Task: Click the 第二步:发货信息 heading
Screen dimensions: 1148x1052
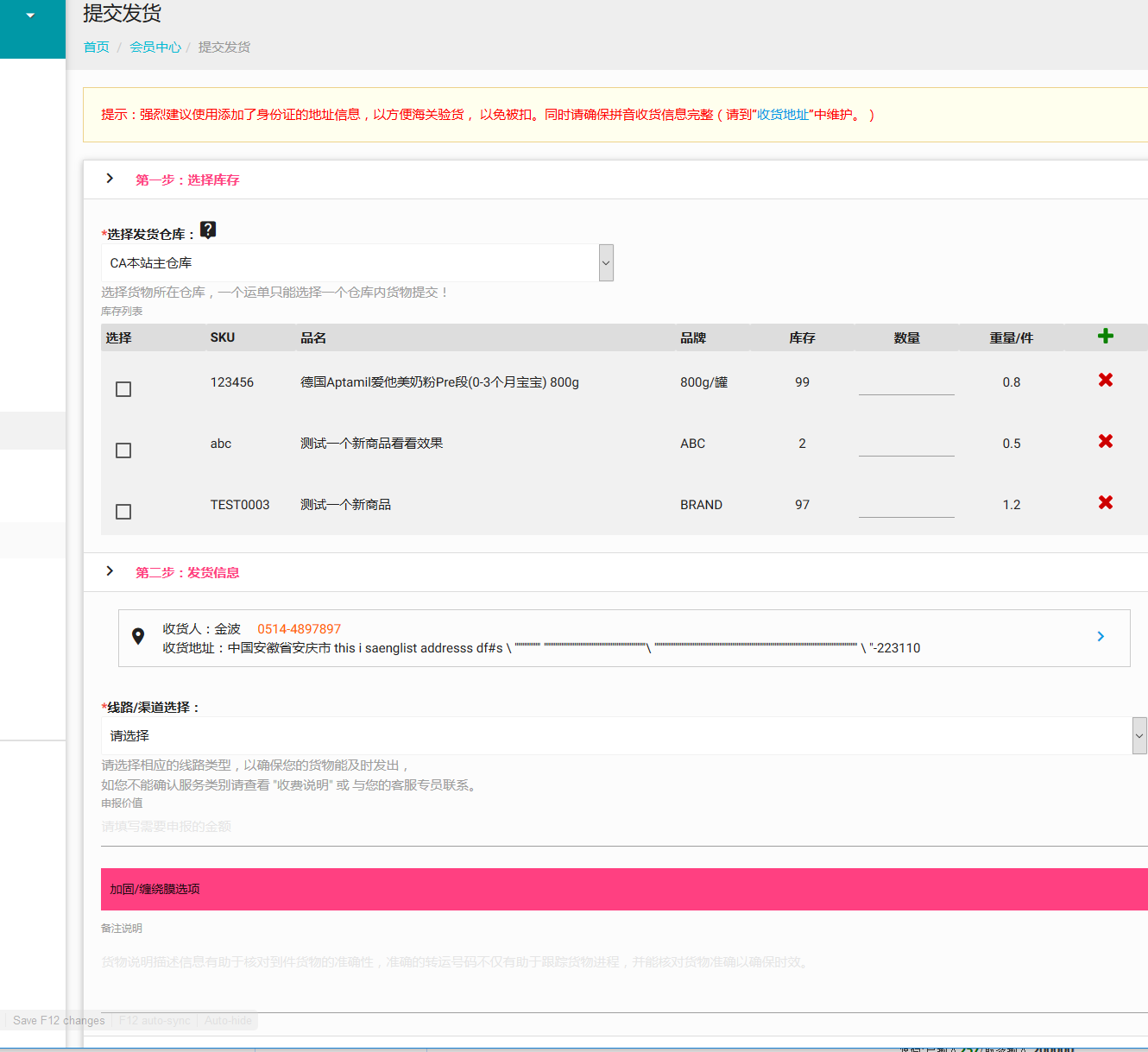Action: click(x=187, y=572)
